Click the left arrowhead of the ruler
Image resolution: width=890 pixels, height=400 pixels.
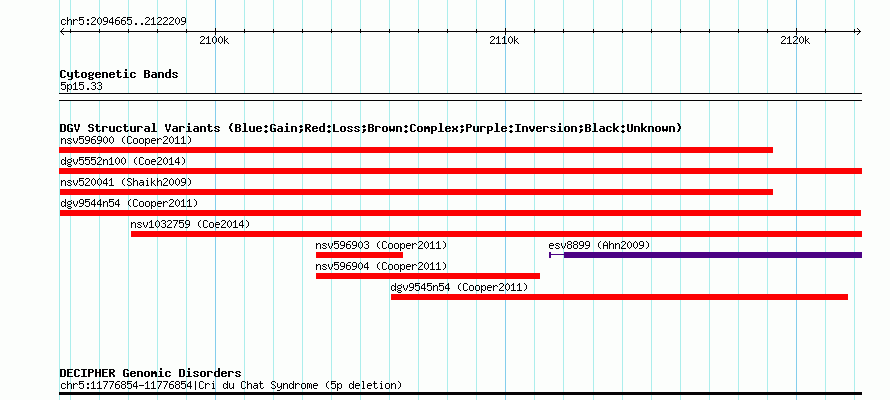63,32
